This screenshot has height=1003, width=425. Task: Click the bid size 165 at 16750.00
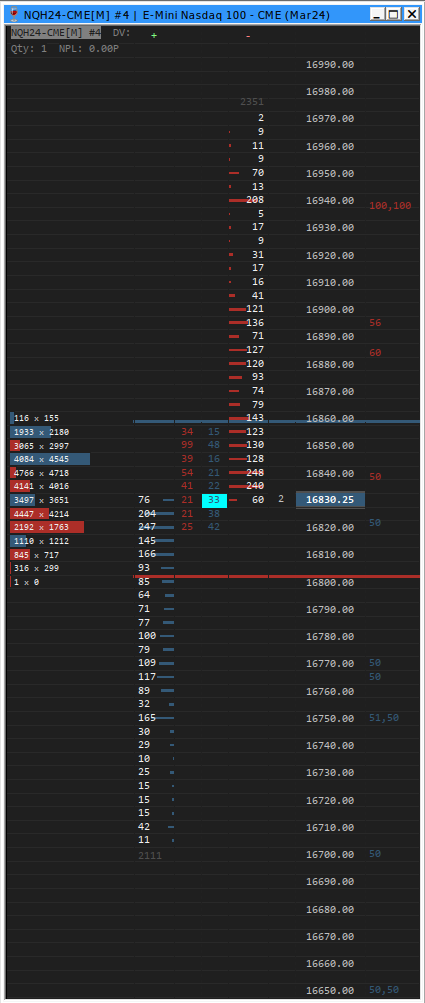(147, 718)
